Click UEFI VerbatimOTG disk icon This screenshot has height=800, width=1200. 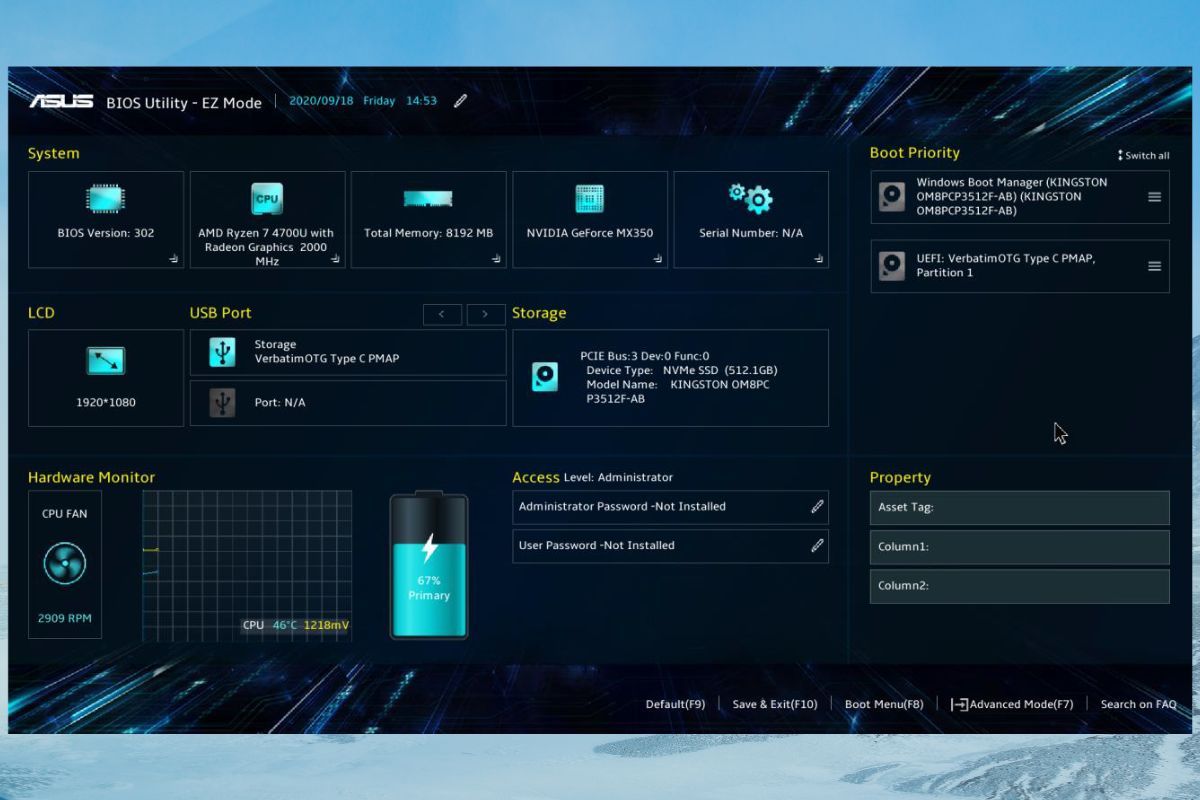(x=892, y=266)
